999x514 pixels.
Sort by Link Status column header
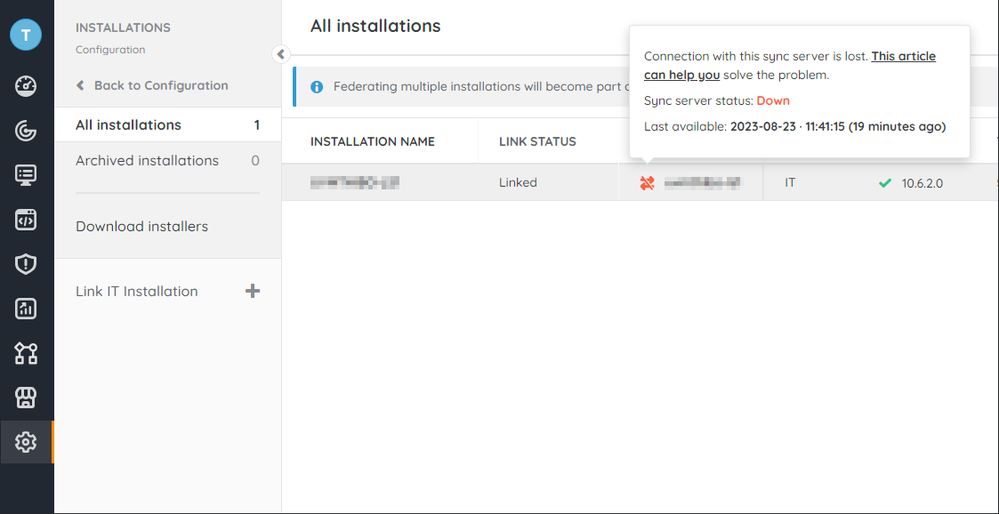tap(537, 142)
